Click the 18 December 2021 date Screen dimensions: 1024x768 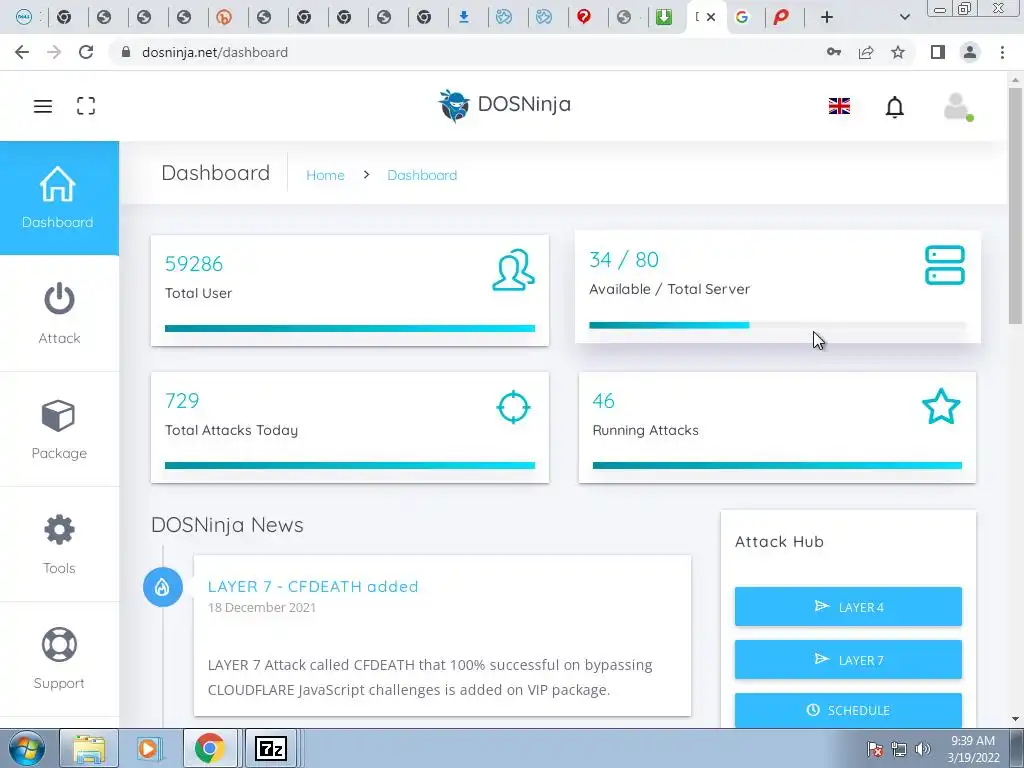(261, 607)
